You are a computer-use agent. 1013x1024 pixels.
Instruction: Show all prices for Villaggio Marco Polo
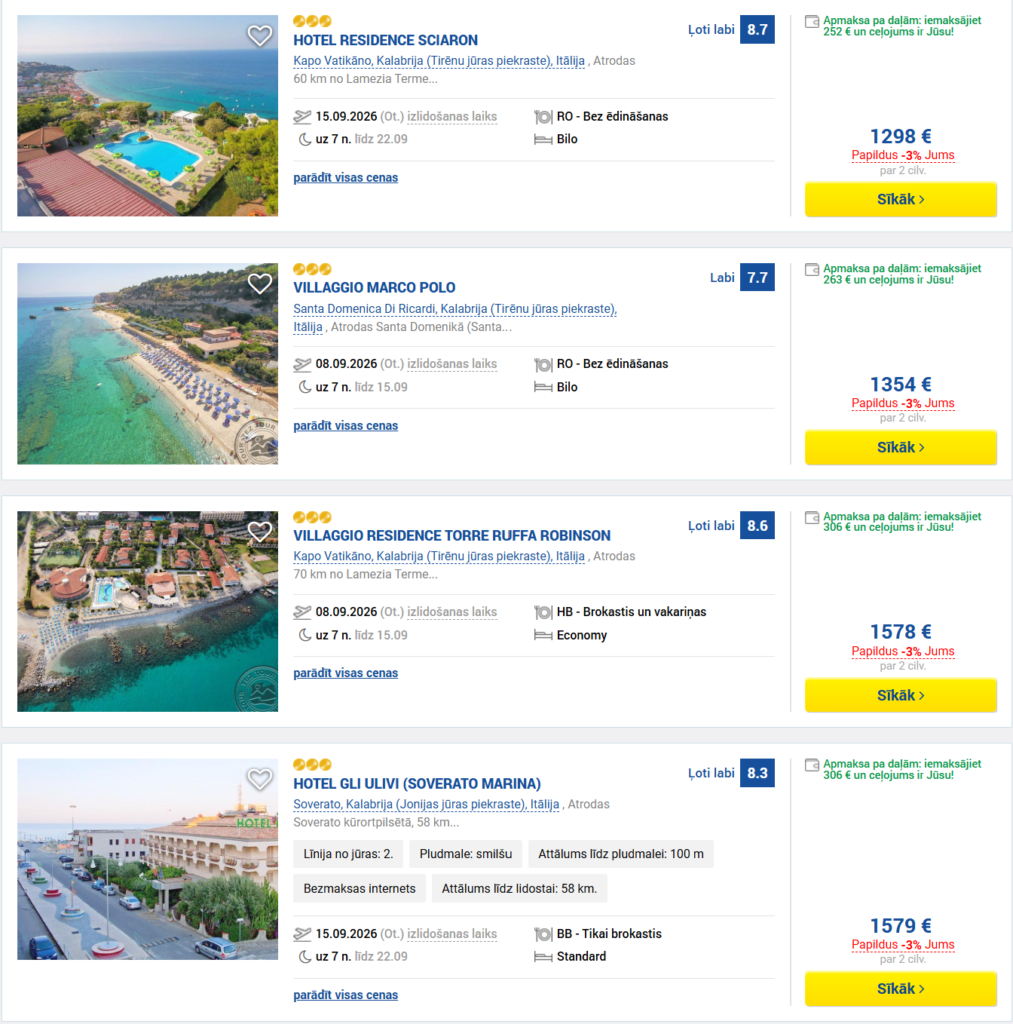click(346, 426)
